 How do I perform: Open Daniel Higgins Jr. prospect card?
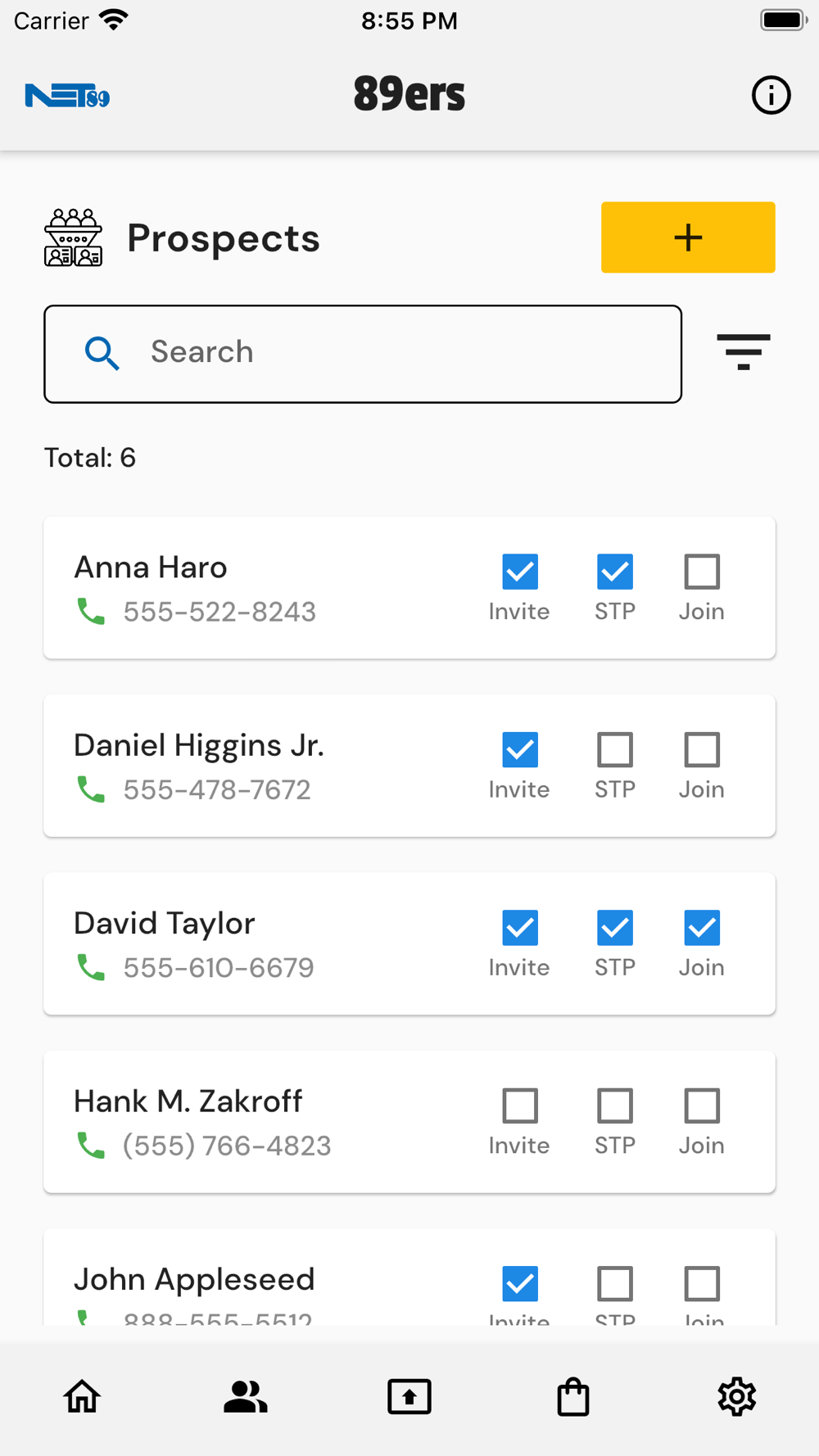tap(409, 766)
